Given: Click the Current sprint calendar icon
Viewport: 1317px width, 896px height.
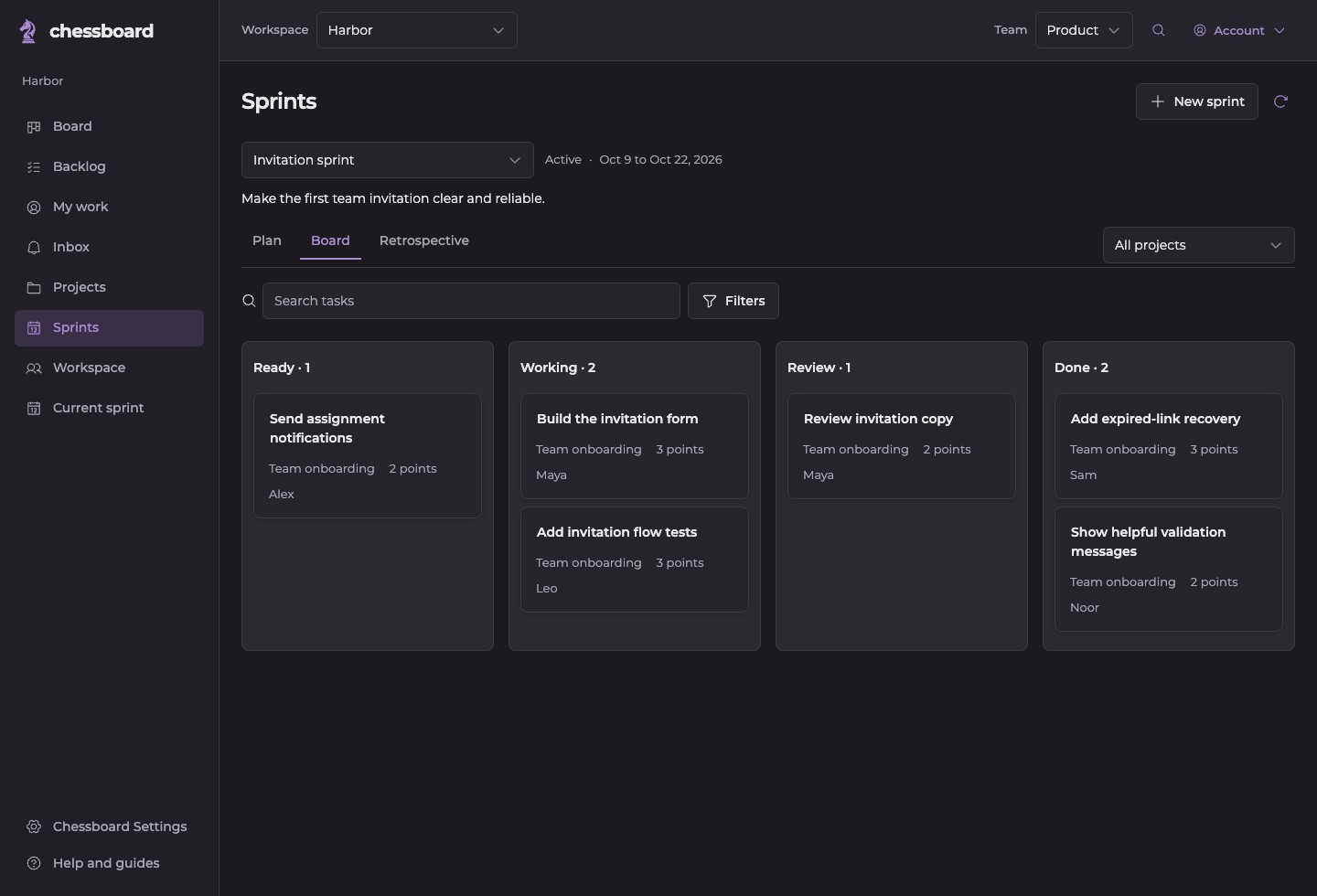Looking at the screenshot, I should [x=34, y=409].
